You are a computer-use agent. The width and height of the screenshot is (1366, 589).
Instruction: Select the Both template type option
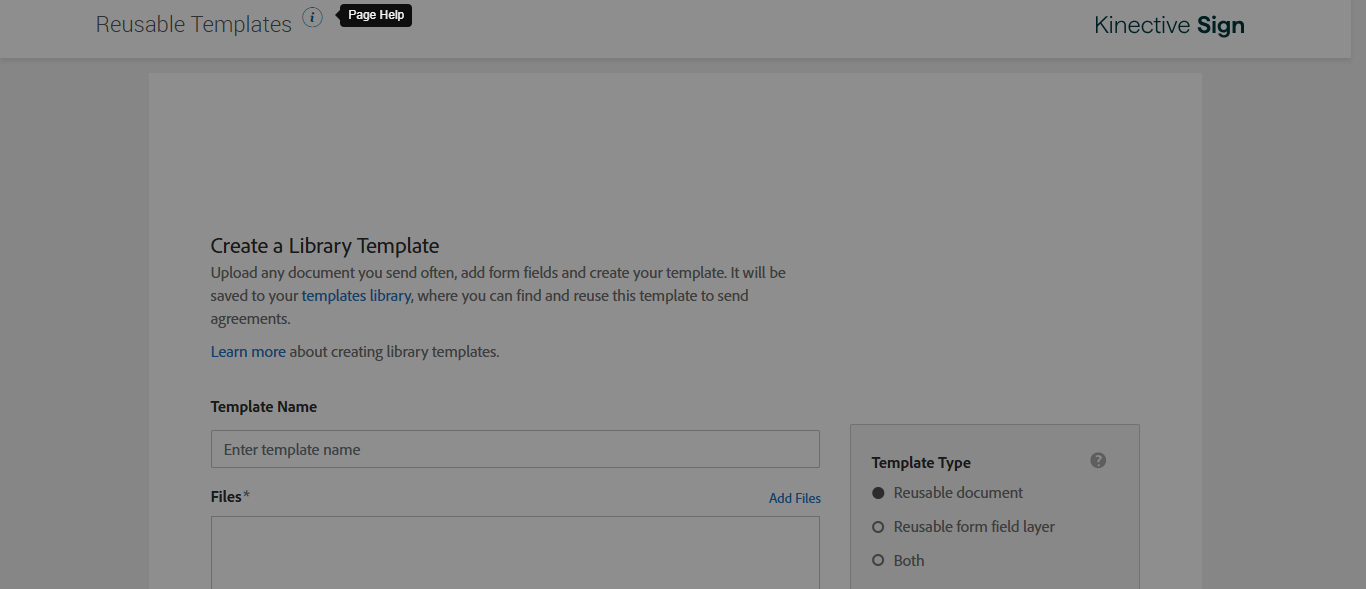pos(879,561)
